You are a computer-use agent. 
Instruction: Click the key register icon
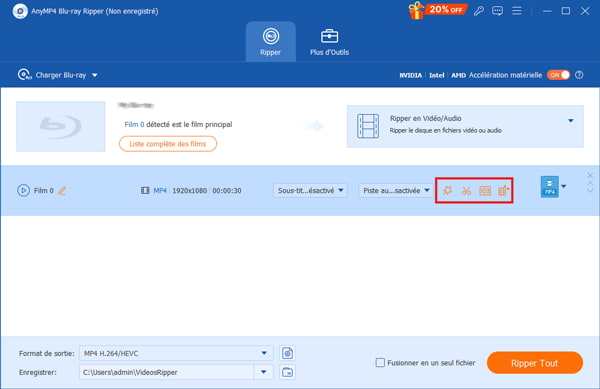[478, 11]
